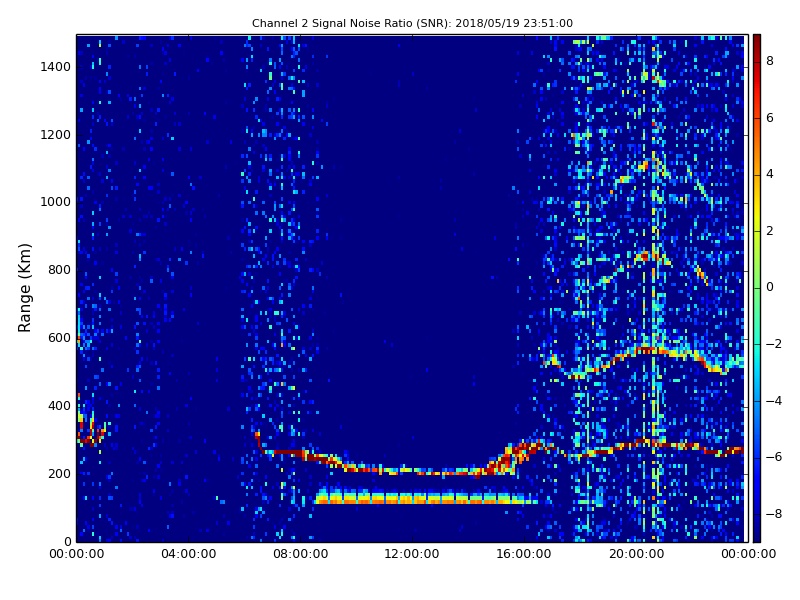
Task: Click the 1000 range tick label
Action: pyautogui.click(x=56, y=202)
